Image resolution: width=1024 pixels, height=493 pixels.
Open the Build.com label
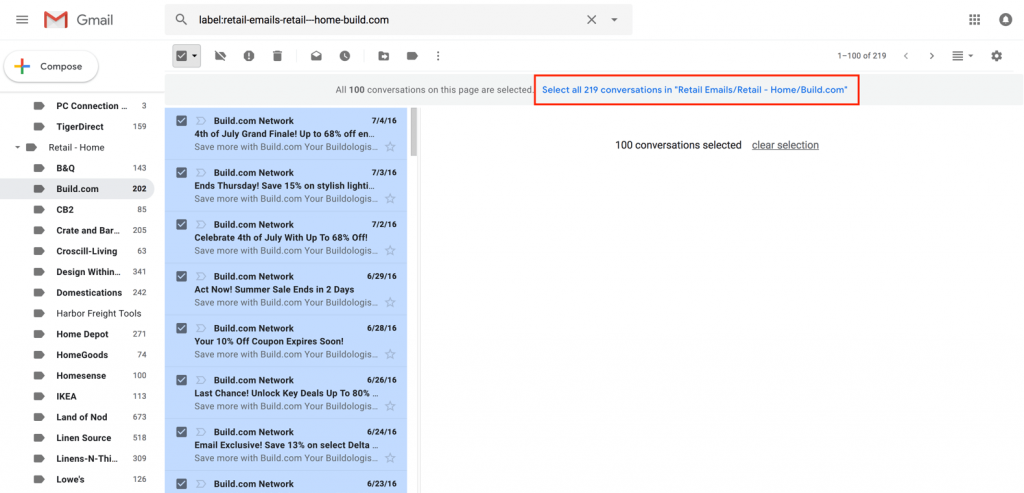(77, 189)
